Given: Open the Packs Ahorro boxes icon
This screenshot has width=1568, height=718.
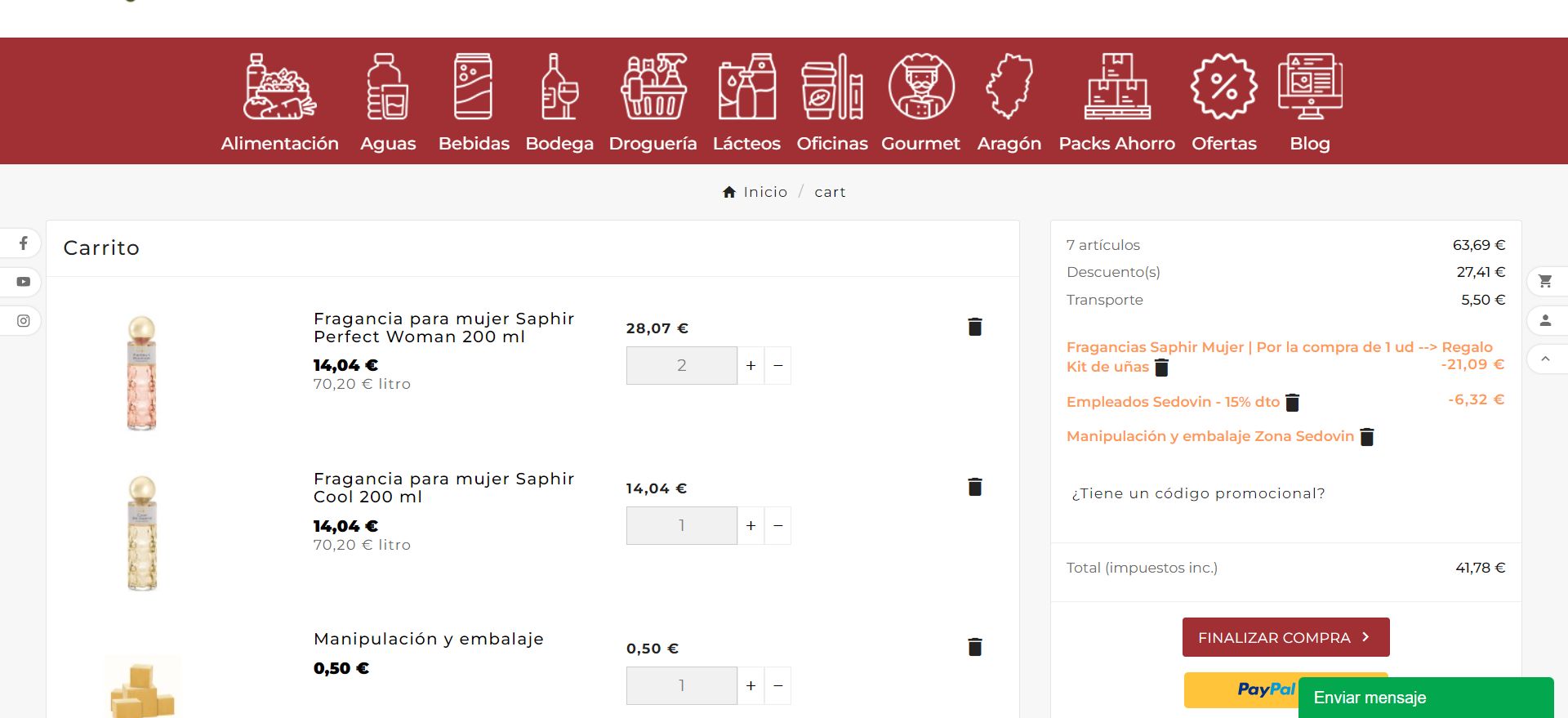Looking at the screenshot, I should [x=1117, y=87].
